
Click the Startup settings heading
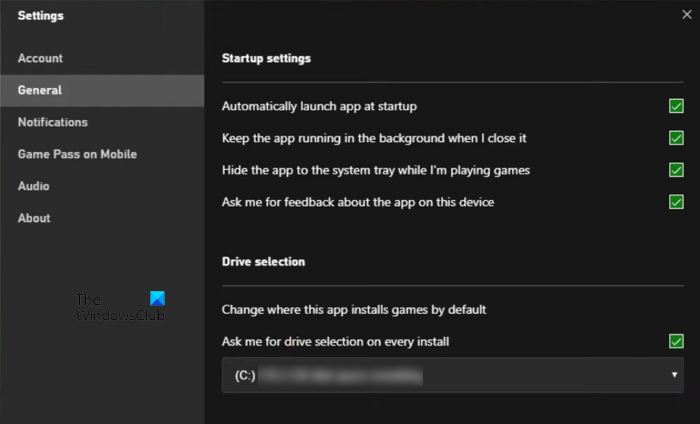pos(266,58)
